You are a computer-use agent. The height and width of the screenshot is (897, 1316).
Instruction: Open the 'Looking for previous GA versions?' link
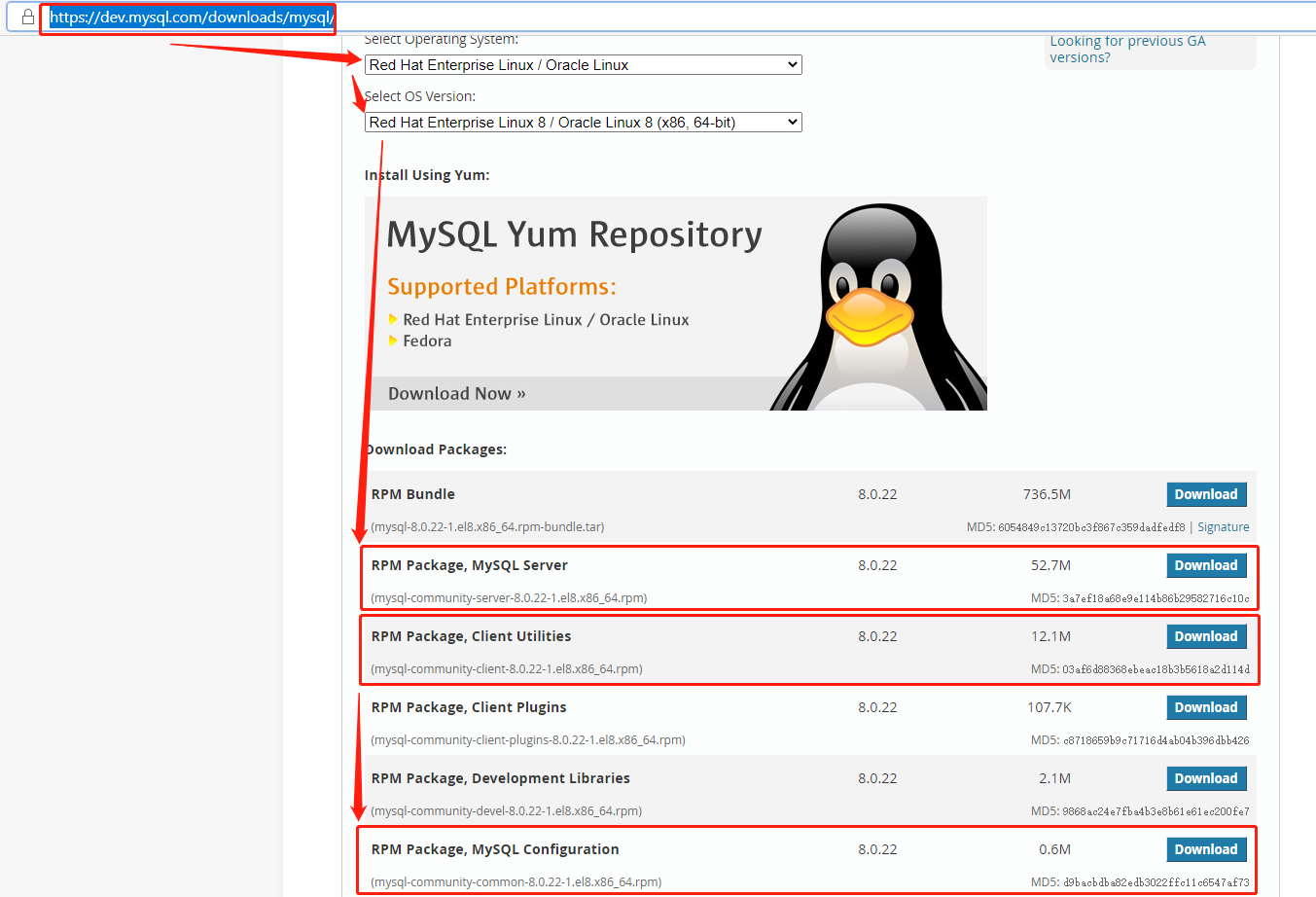pyautogui.click(x=1127, y=49)
